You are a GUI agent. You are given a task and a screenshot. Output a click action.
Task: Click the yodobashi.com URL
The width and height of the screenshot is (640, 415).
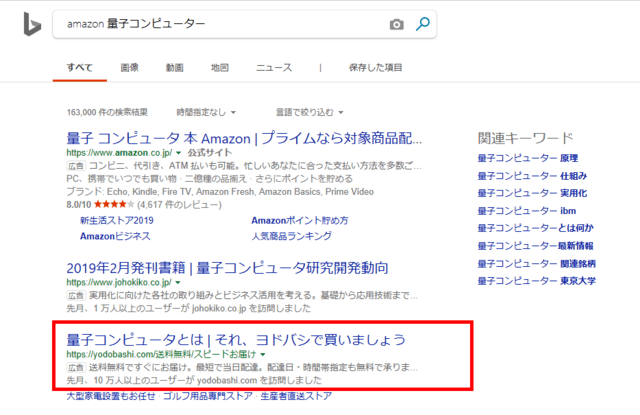coord(162,354)
